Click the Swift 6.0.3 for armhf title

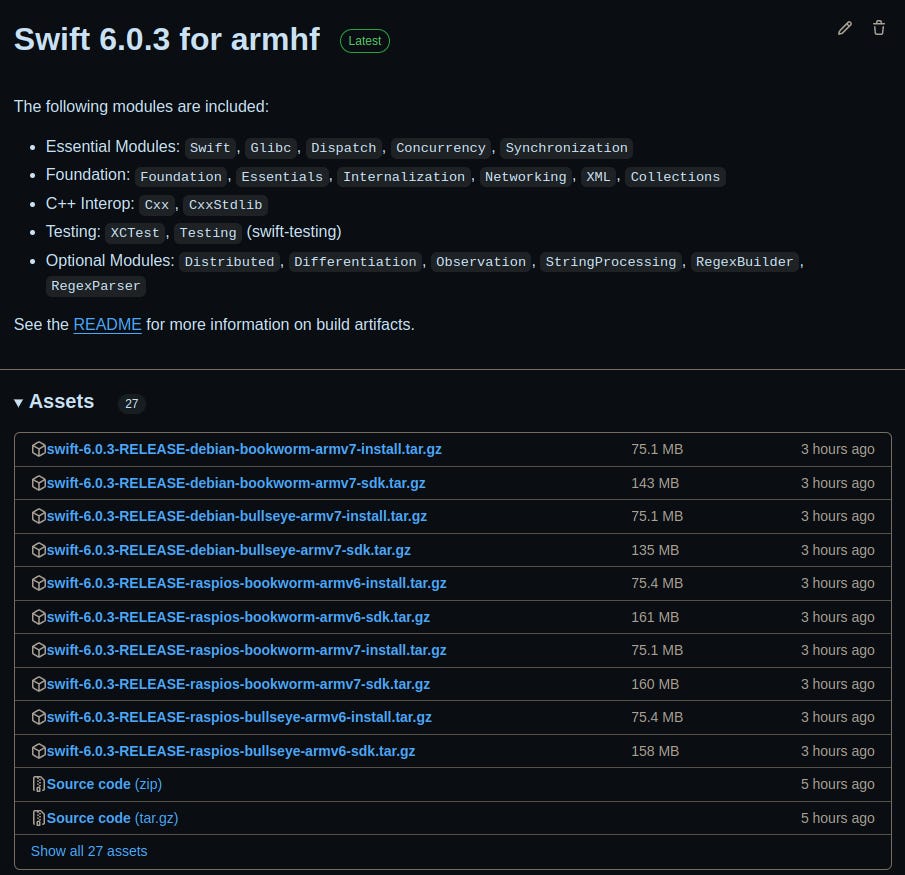click(x=167, y=39)
